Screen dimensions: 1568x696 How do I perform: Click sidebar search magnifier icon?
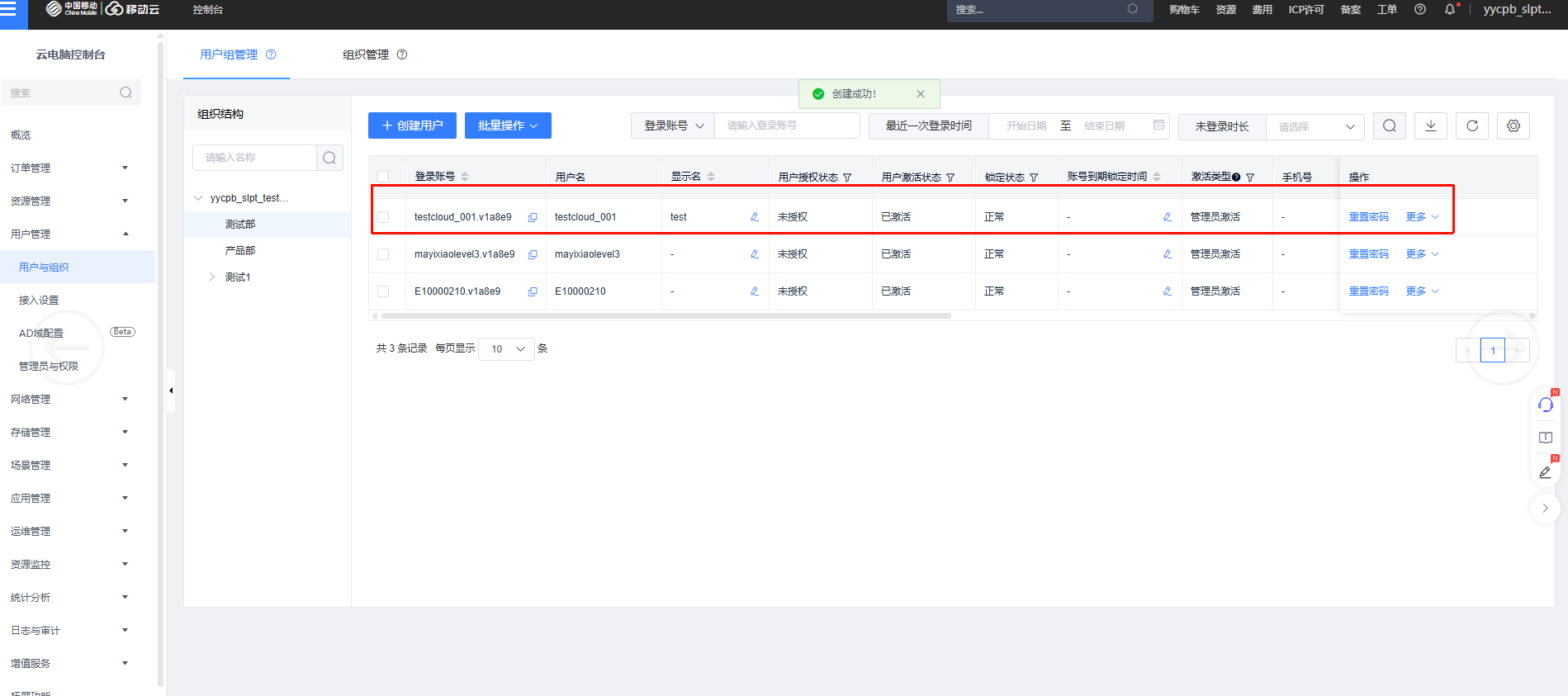coord(126,92)
